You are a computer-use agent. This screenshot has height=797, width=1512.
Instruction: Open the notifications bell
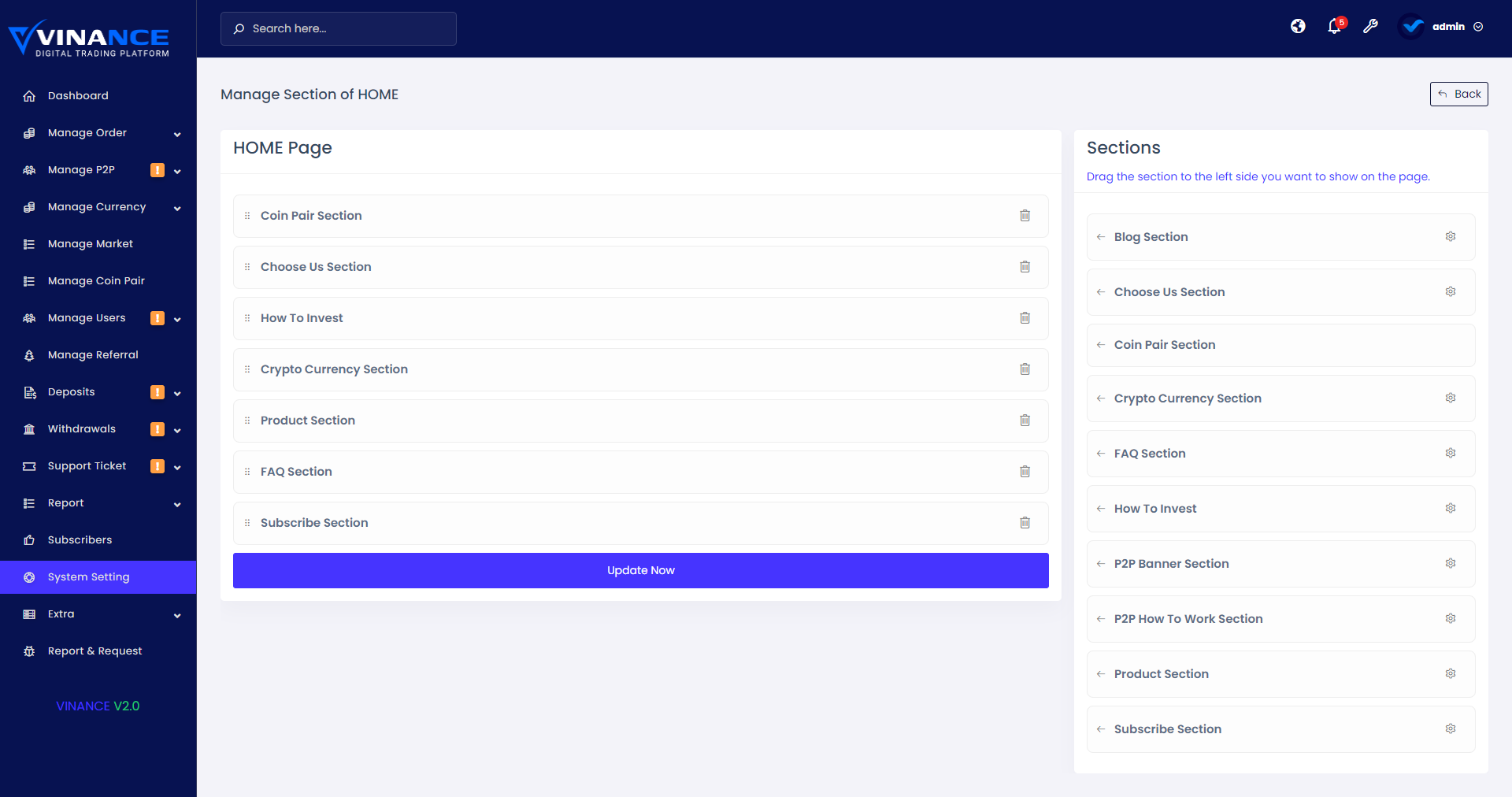(x=1335, y=26)
